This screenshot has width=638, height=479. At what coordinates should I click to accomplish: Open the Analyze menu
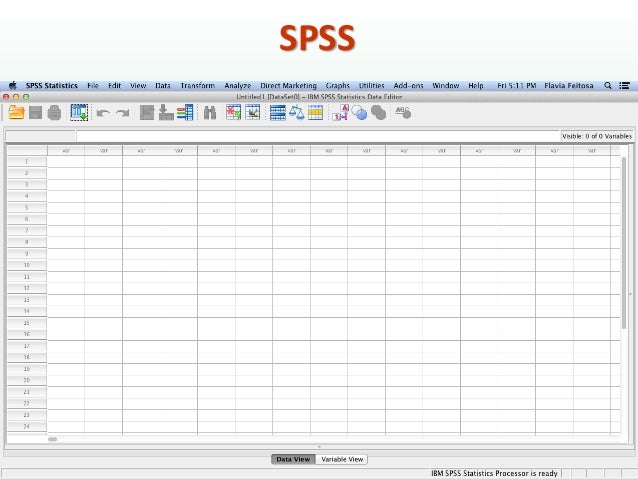238,85
